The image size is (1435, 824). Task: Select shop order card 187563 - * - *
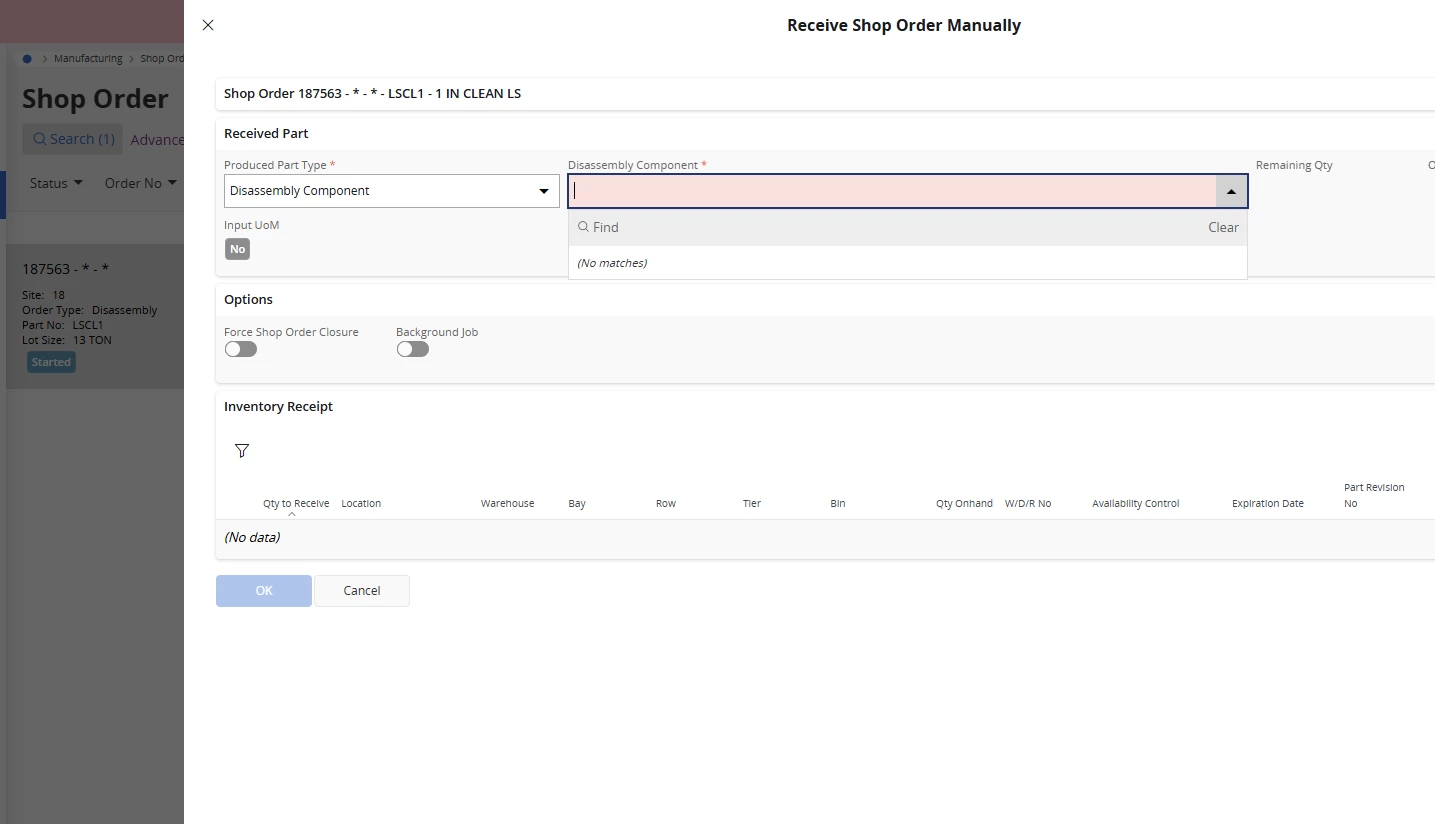95,316
